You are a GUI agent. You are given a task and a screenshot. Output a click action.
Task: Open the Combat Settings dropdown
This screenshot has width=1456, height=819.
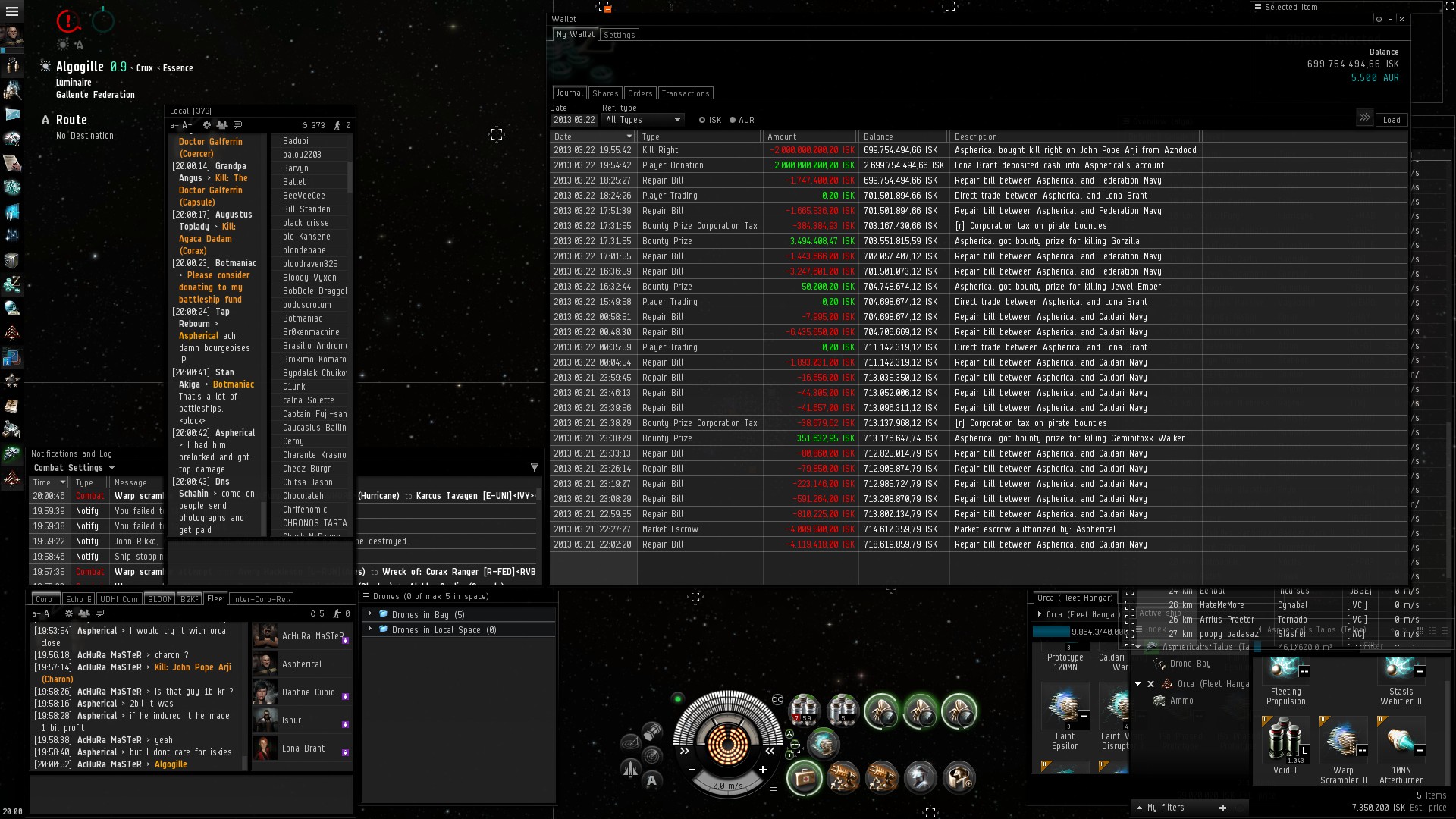click(74, 468)
